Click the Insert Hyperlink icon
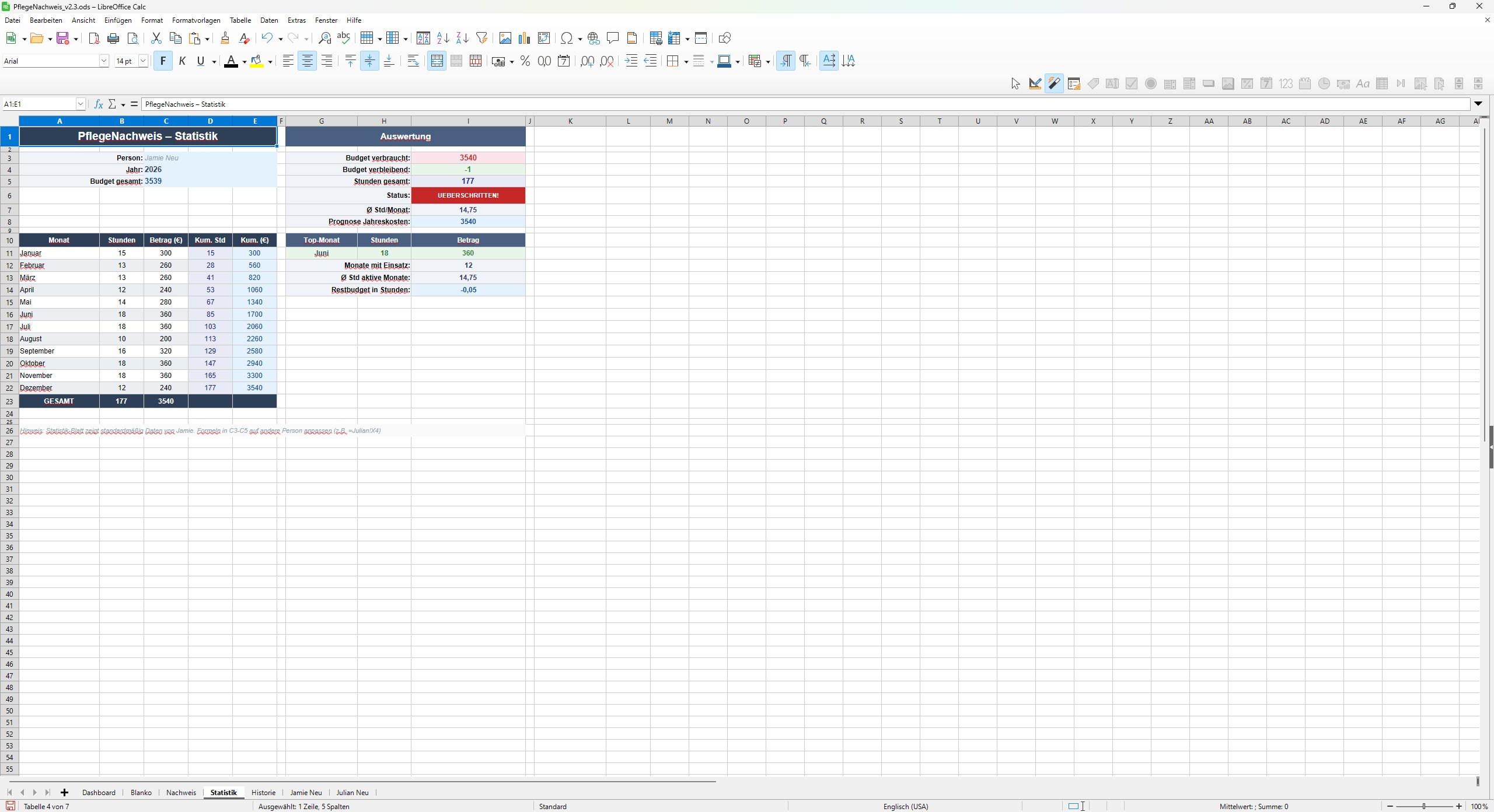 [x=594, y=38]
